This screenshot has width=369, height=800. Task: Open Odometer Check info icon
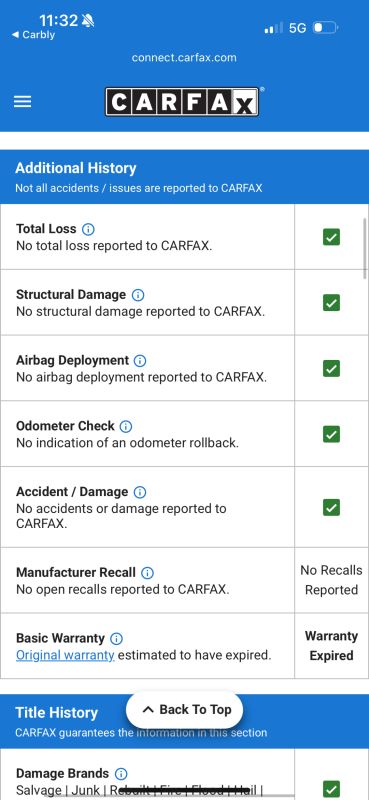tap(126, 426)
